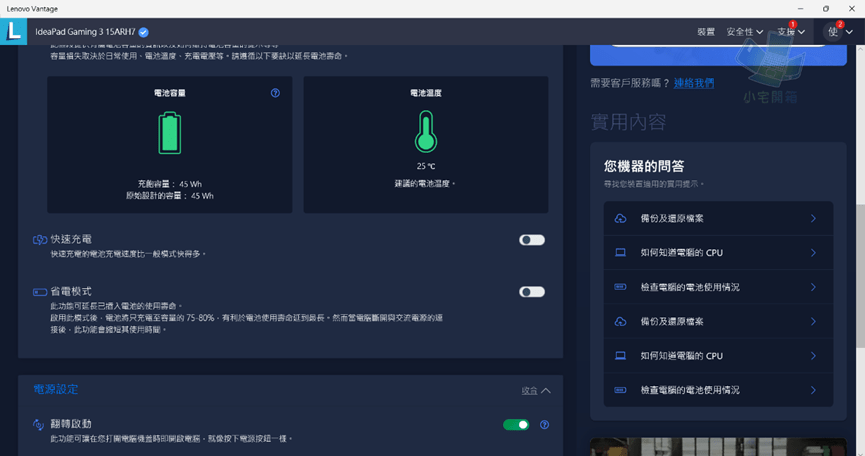Expand the 支援 dropdown menu
Screen dimensions: 865x456
791,32
